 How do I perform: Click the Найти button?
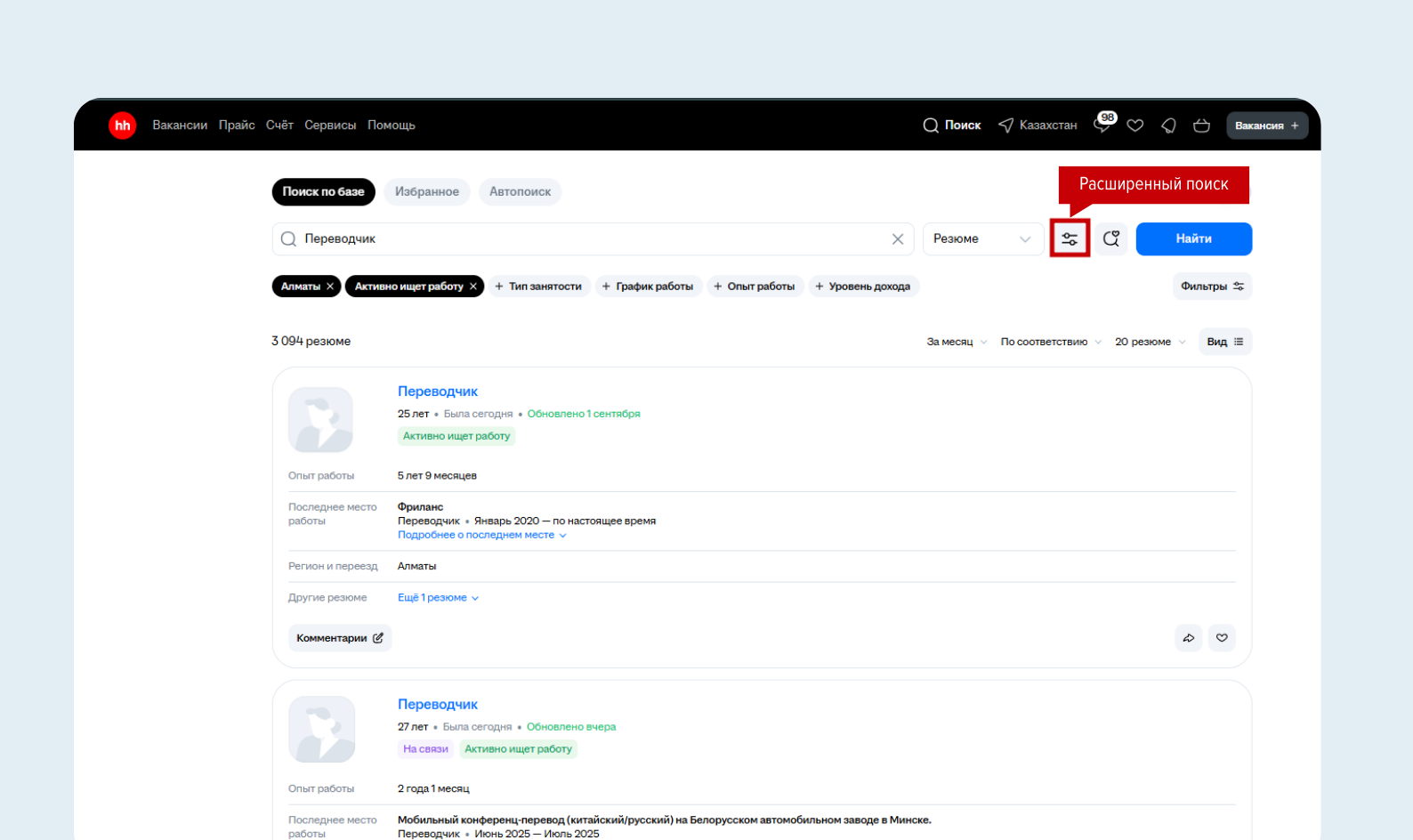[x=1193, y=238]
